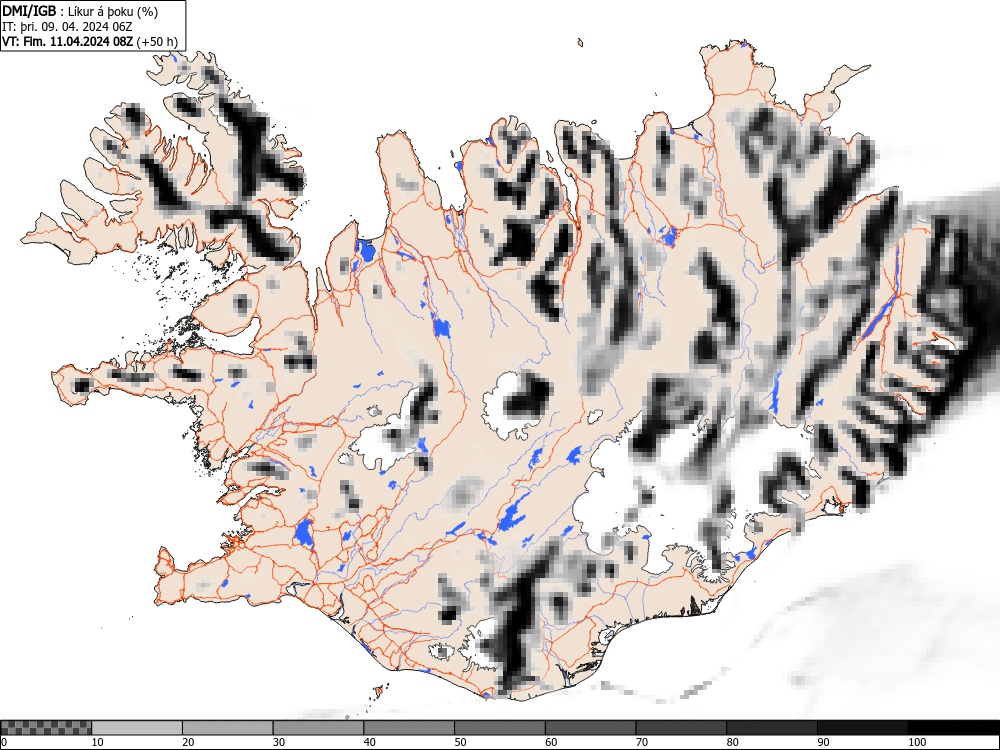
Task: Click the '90' label on the scale
Action: [822, 742]
